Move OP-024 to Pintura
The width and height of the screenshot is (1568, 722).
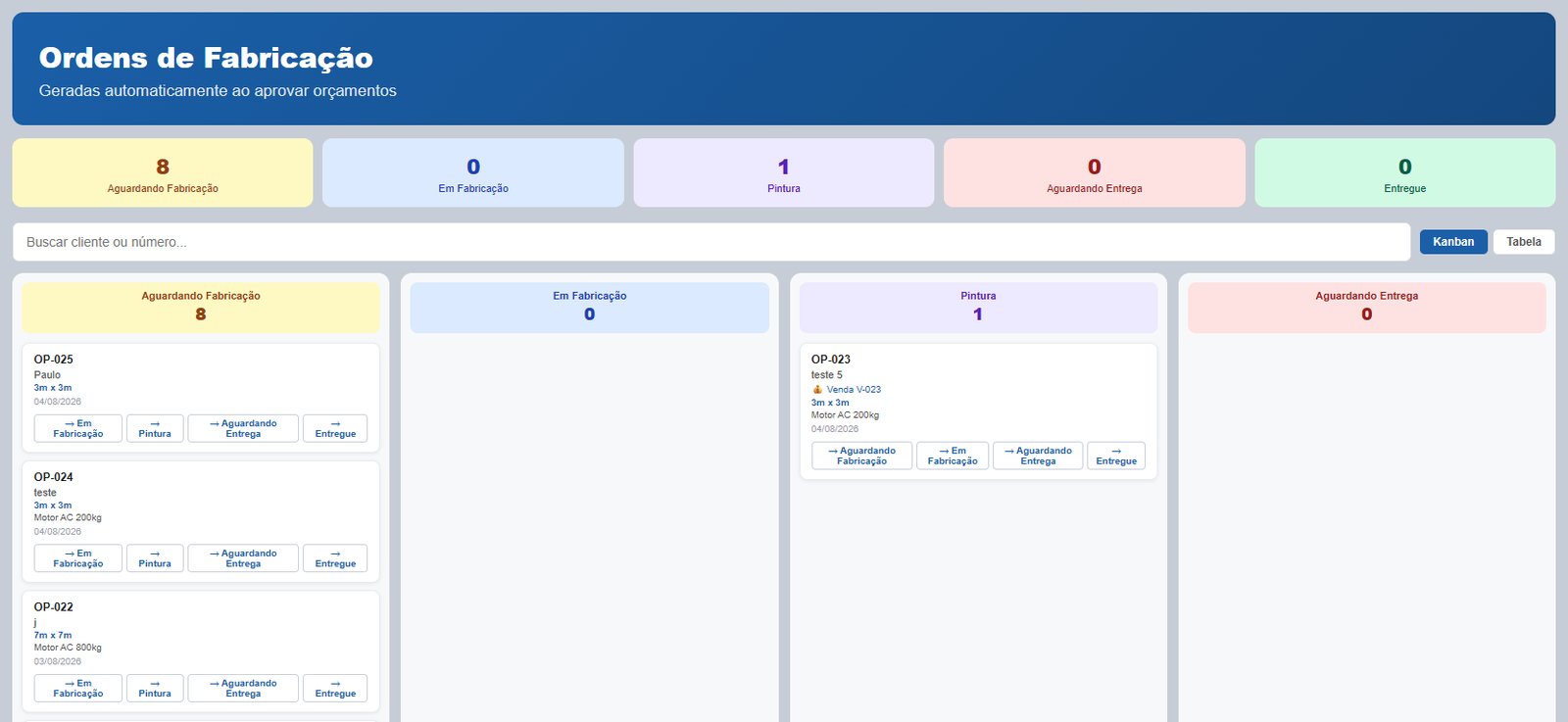(155, 558)
